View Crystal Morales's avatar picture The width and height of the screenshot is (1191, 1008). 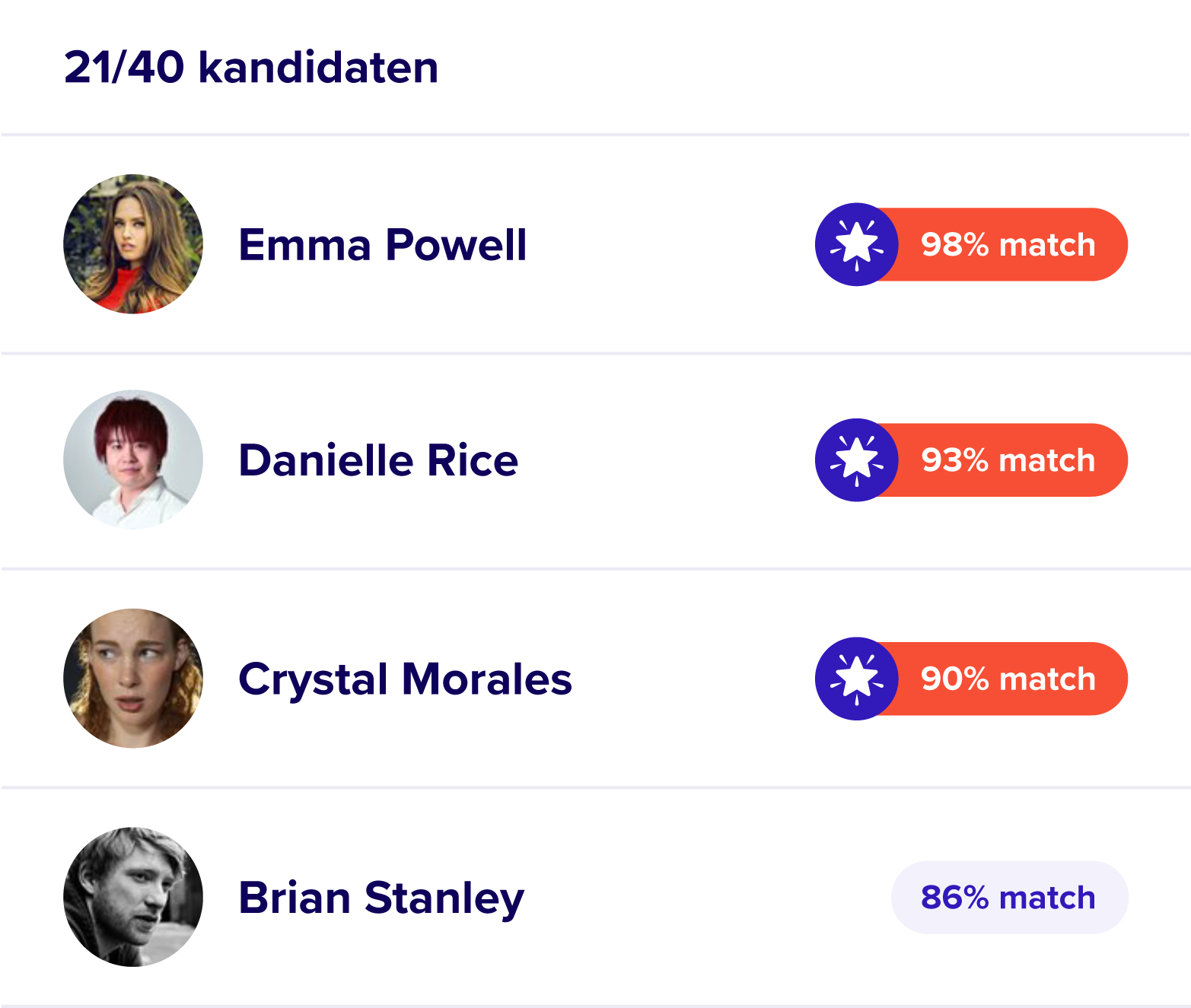coord(133,678)
